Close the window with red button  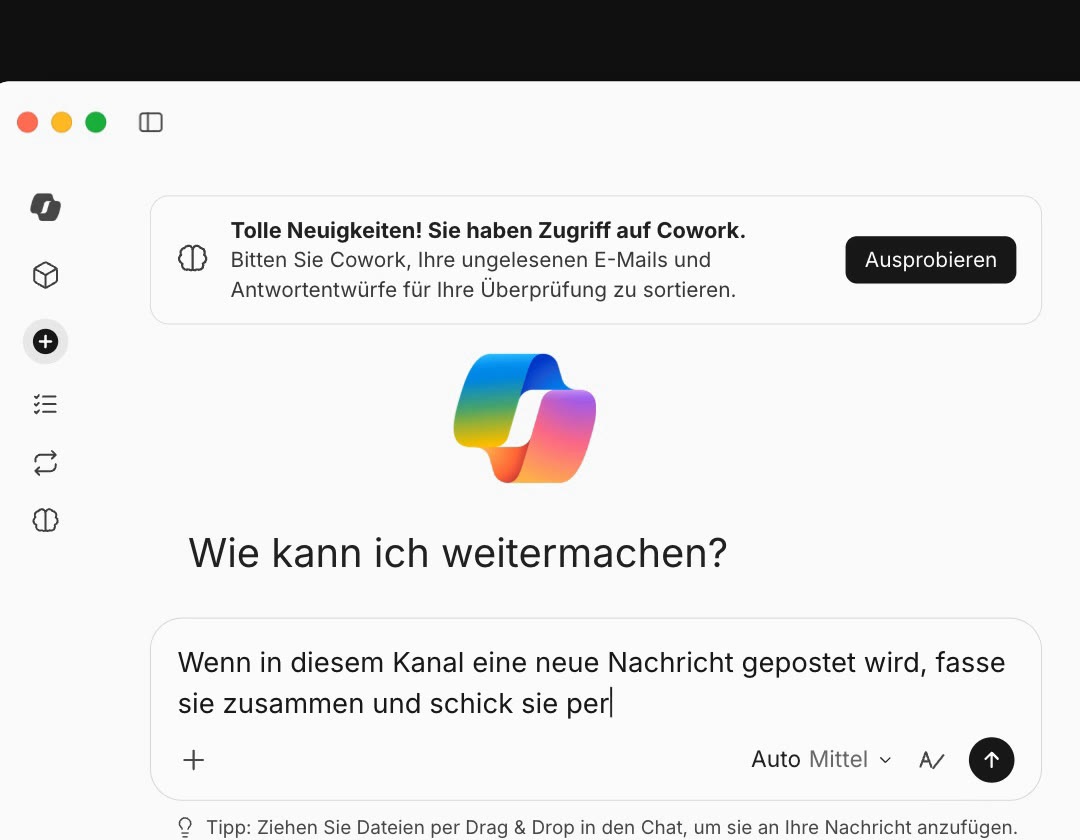tap(28, 123)
